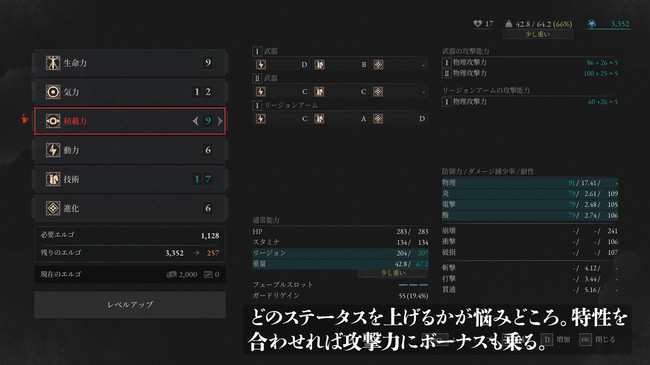This screenshot has width=650, height=365.
Task: Click the 酸 resistance row with 106
Action: [530, 215]
